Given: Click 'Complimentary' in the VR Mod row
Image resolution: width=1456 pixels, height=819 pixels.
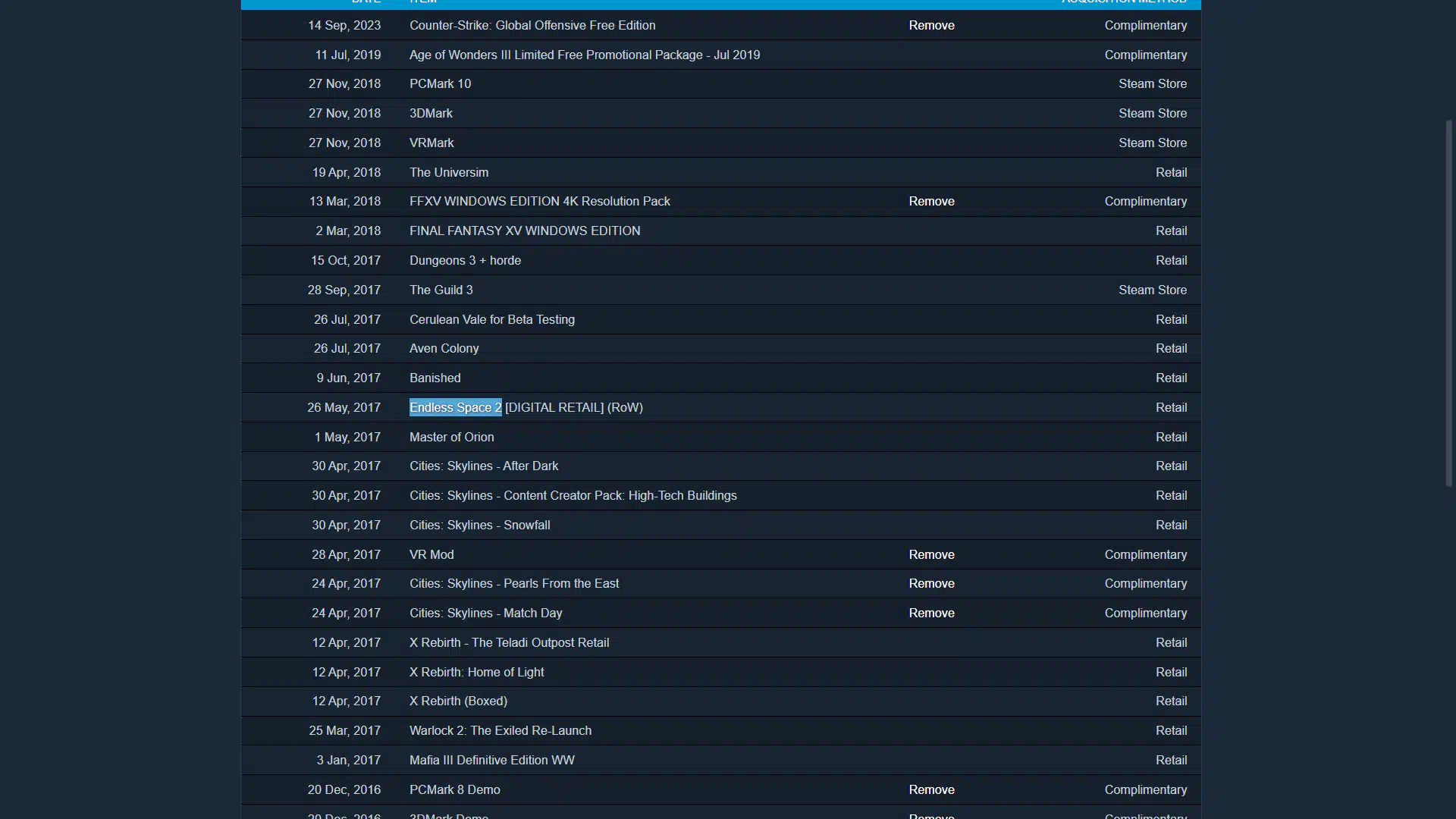Looking at the screenshot, I should [x=1145, y=554].
